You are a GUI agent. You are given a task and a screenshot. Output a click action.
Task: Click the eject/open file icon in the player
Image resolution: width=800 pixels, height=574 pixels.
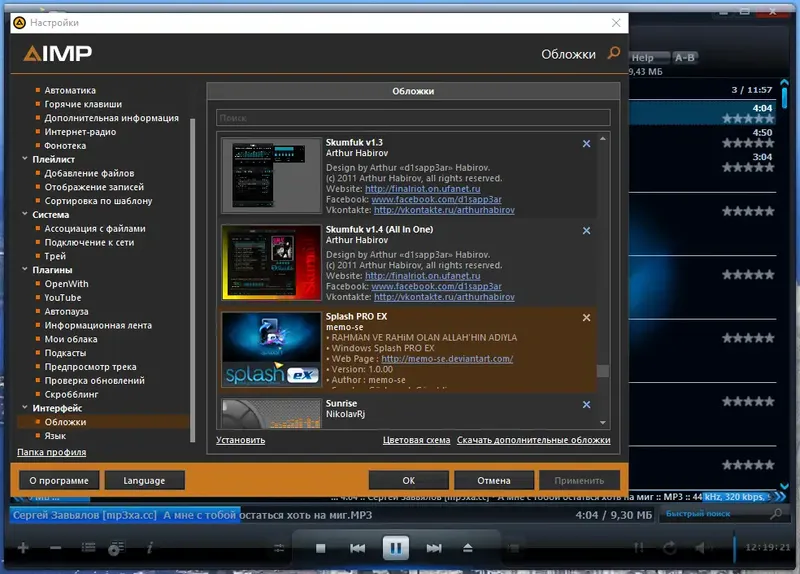(x=467, y=548)
